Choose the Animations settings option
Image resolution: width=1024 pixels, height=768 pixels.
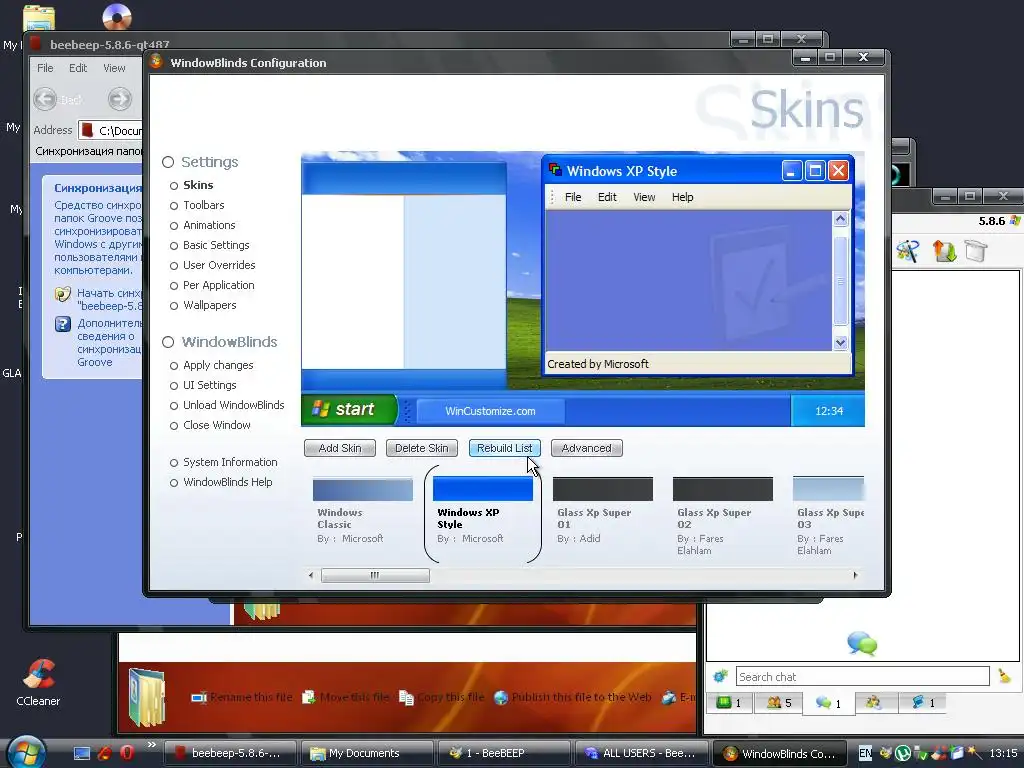coord(209,225)
